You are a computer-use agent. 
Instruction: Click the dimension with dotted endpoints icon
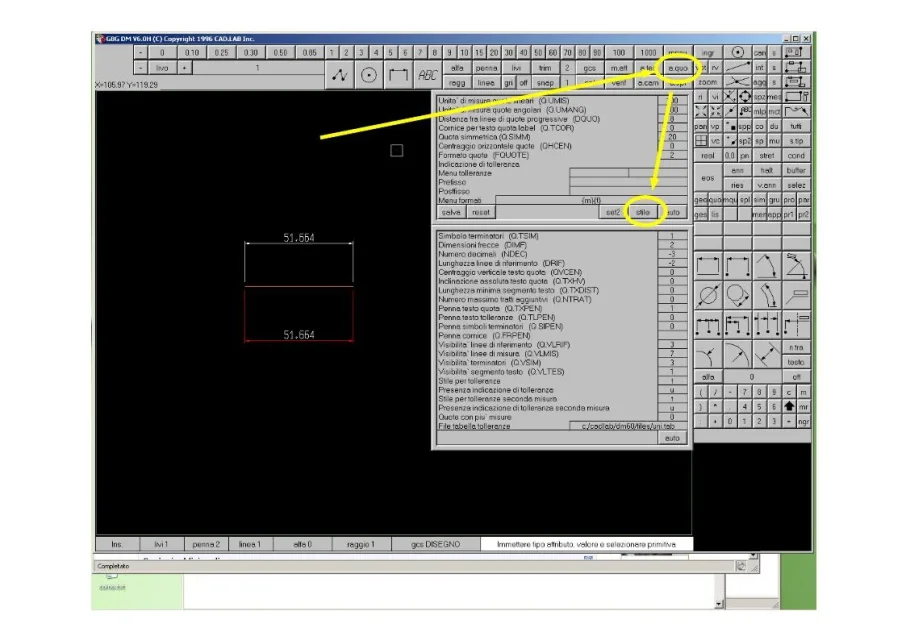click(x=737, y=266)
